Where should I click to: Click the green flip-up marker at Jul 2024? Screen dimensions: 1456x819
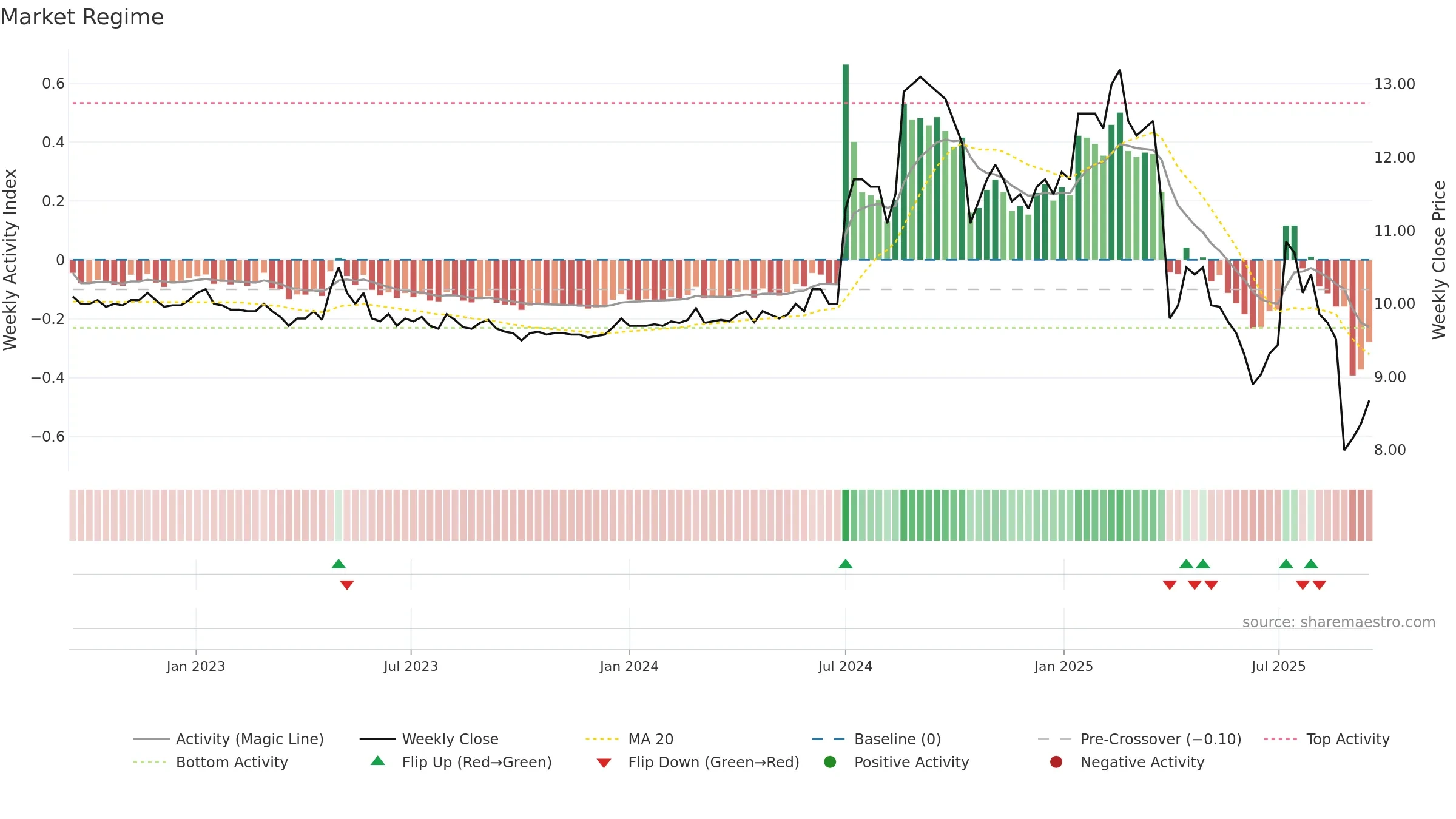846,564
